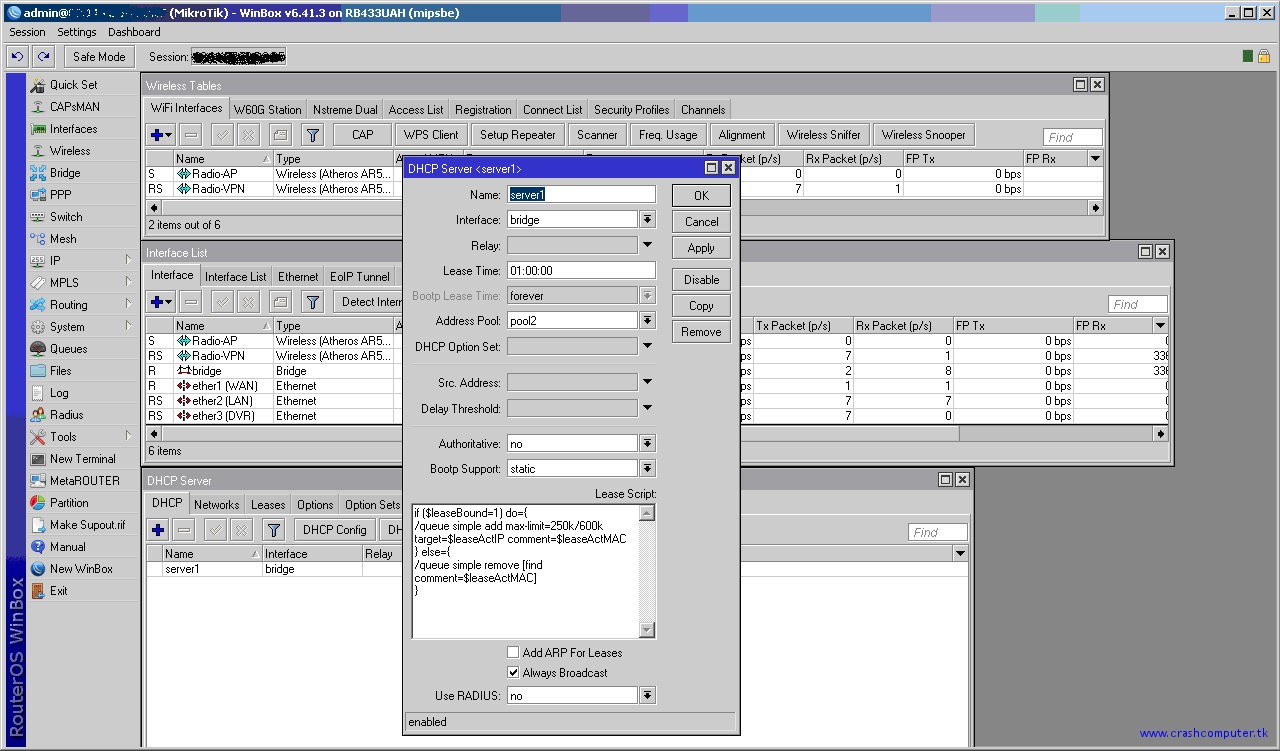Click DHCP Config button
Viewport: 1280px width, 751px height.
coord(335,530)
